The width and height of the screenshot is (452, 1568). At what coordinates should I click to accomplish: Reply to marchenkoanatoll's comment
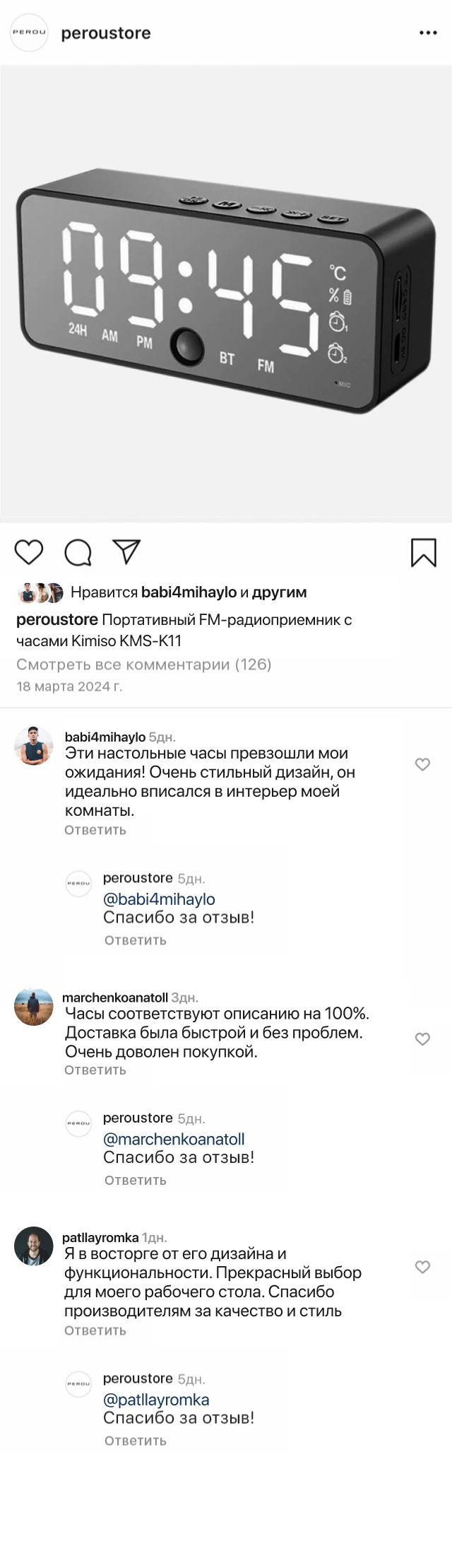pos(95,1070)
